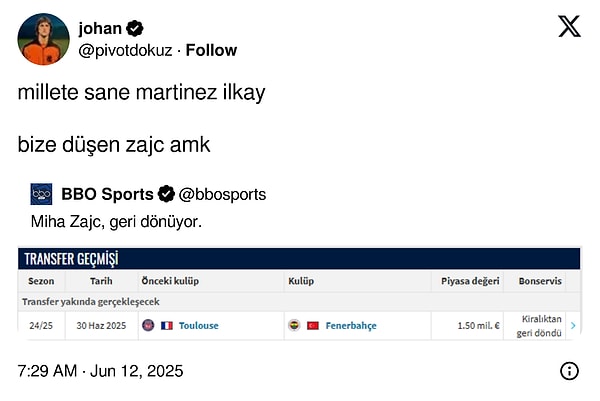The height and width of the screenshot is (401, 600).
Task: Expand the transfer row arrow chevron
Action: pyautogui.click(x=573, y=325)
